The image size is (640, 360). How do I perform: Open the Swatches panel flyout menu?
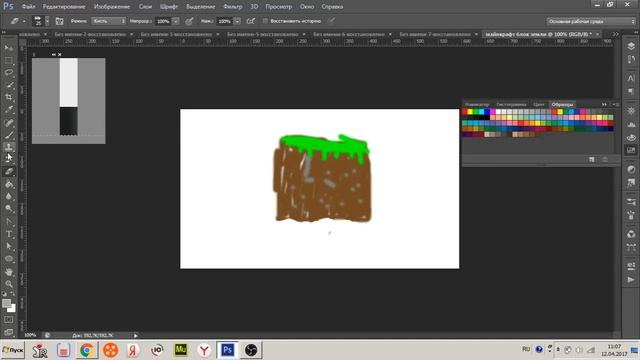pyautogui.click(x=617, y=104)
